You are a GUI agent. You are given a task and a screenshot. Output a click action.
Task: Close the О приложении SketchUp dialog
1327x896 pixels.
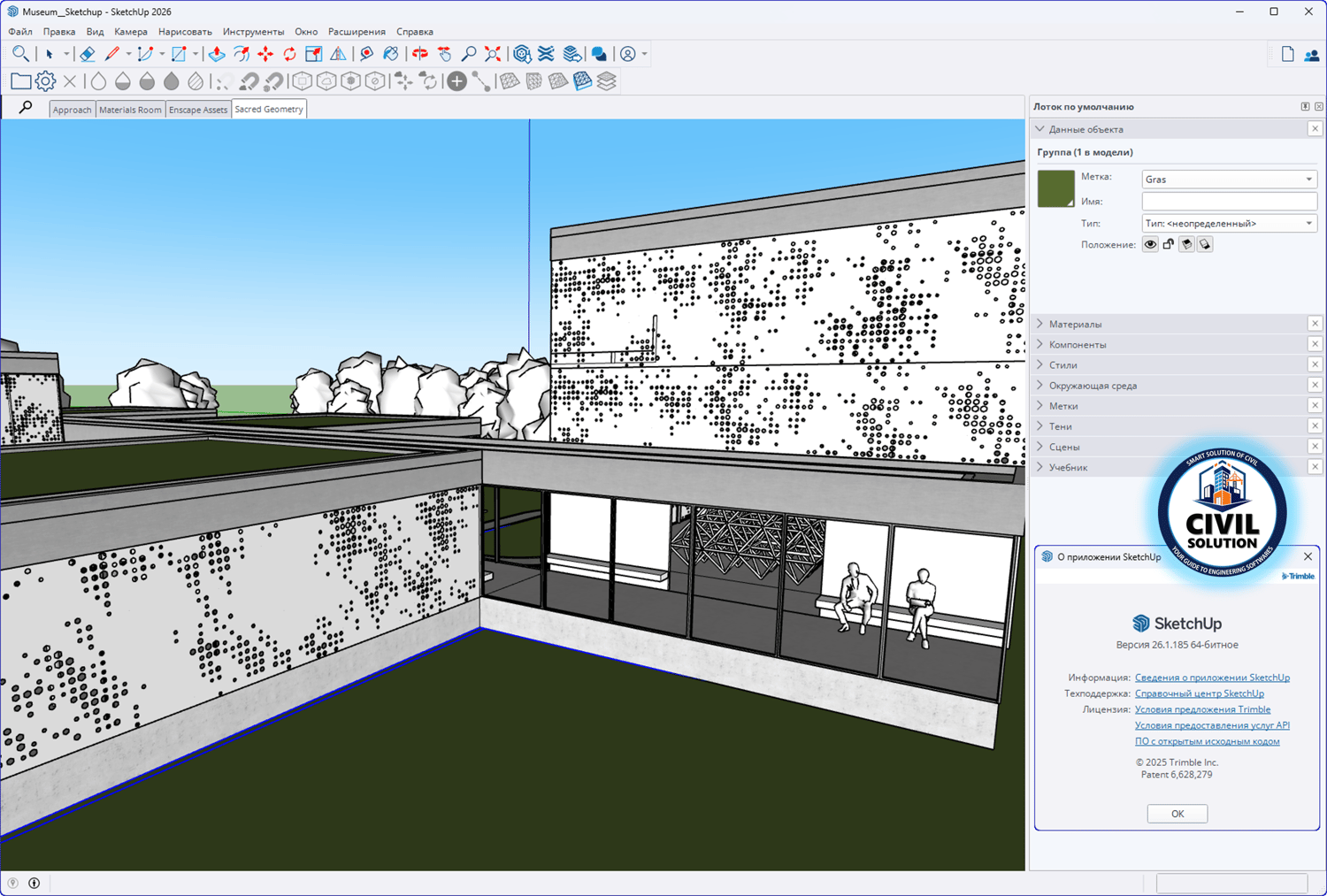click(1308, 556)
